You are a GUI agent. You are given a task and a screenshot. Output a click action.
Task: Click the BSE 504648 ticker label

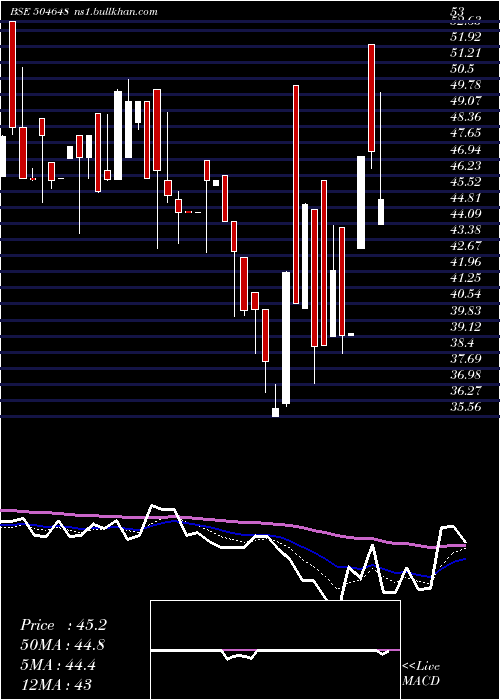pyautogui.click(x=39, y=12)
